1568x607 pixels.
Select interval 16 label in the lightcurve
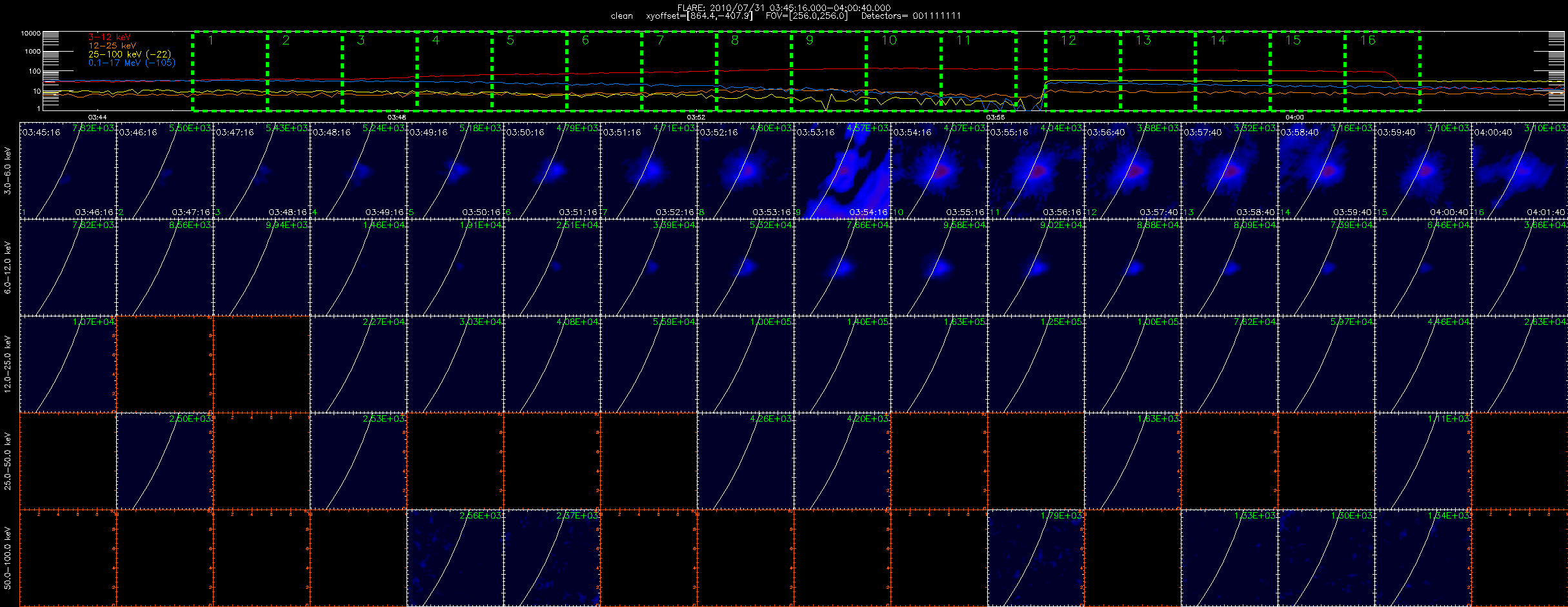1368,41
